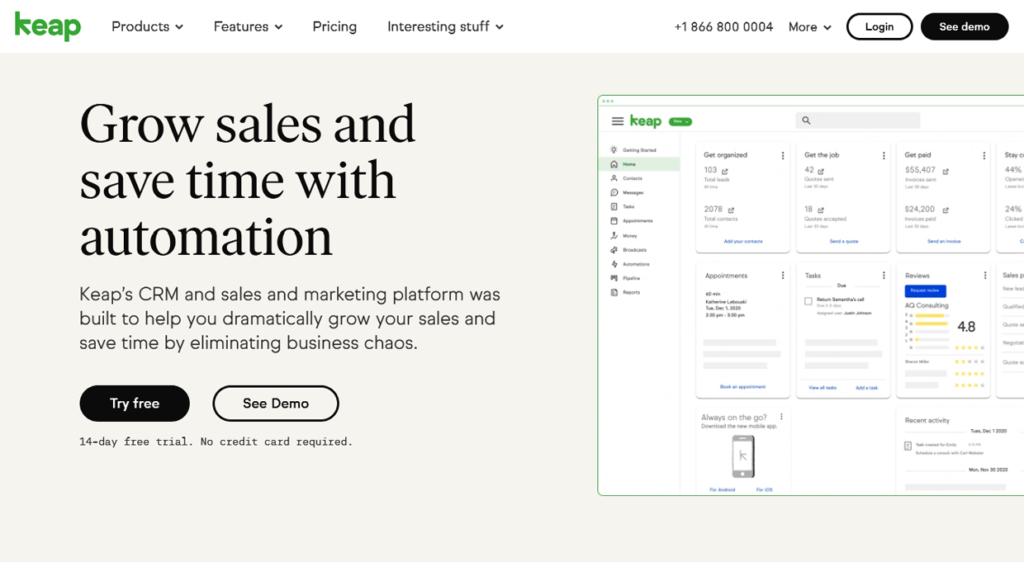Click Add a task link
This screenshot has width=1024, height=562.
(x=867, y=388)
